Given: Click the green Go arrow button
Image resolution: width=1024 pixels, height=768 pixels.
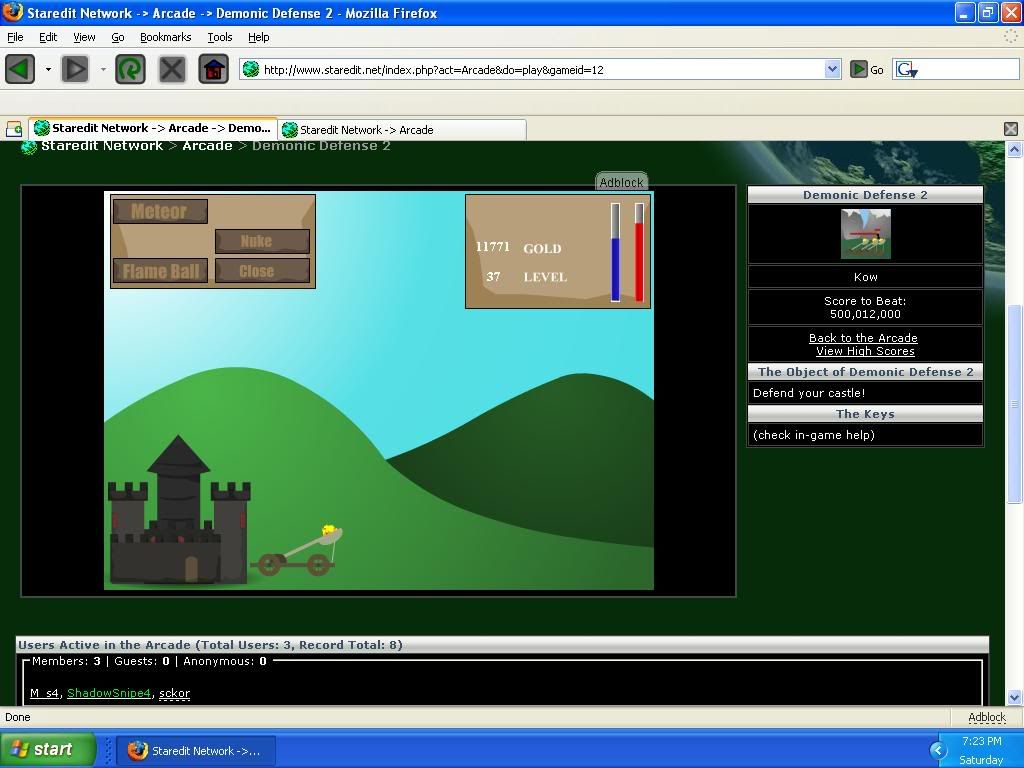Looking at the screenshot, I should [859, 69].
